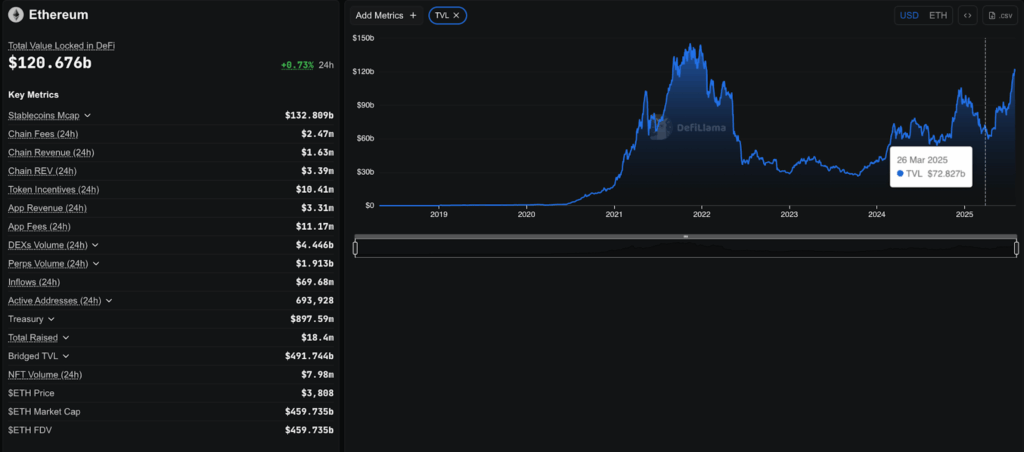Click the Chain Revenue (24h) label
The height and width of the screenshot is (452, 1024).
pos(51,152)
